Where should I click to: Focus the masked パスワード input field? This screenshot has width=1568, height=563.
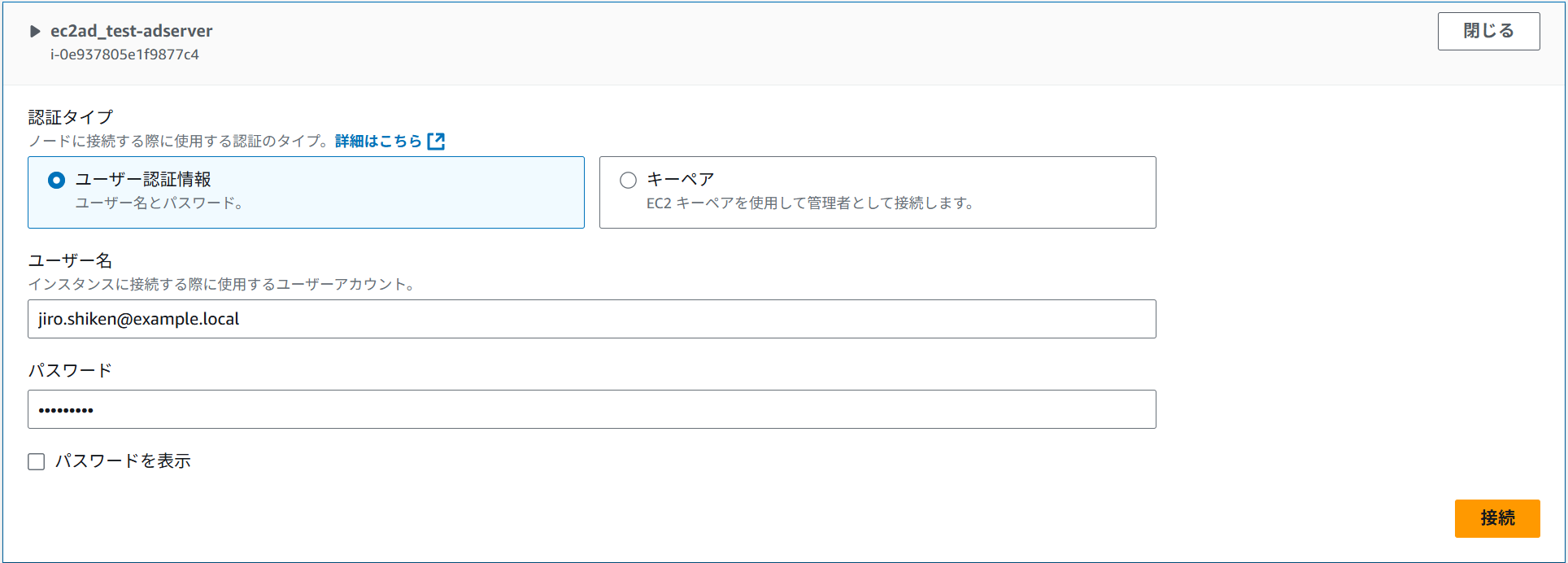pyautogui.click(x=591, y=409)
